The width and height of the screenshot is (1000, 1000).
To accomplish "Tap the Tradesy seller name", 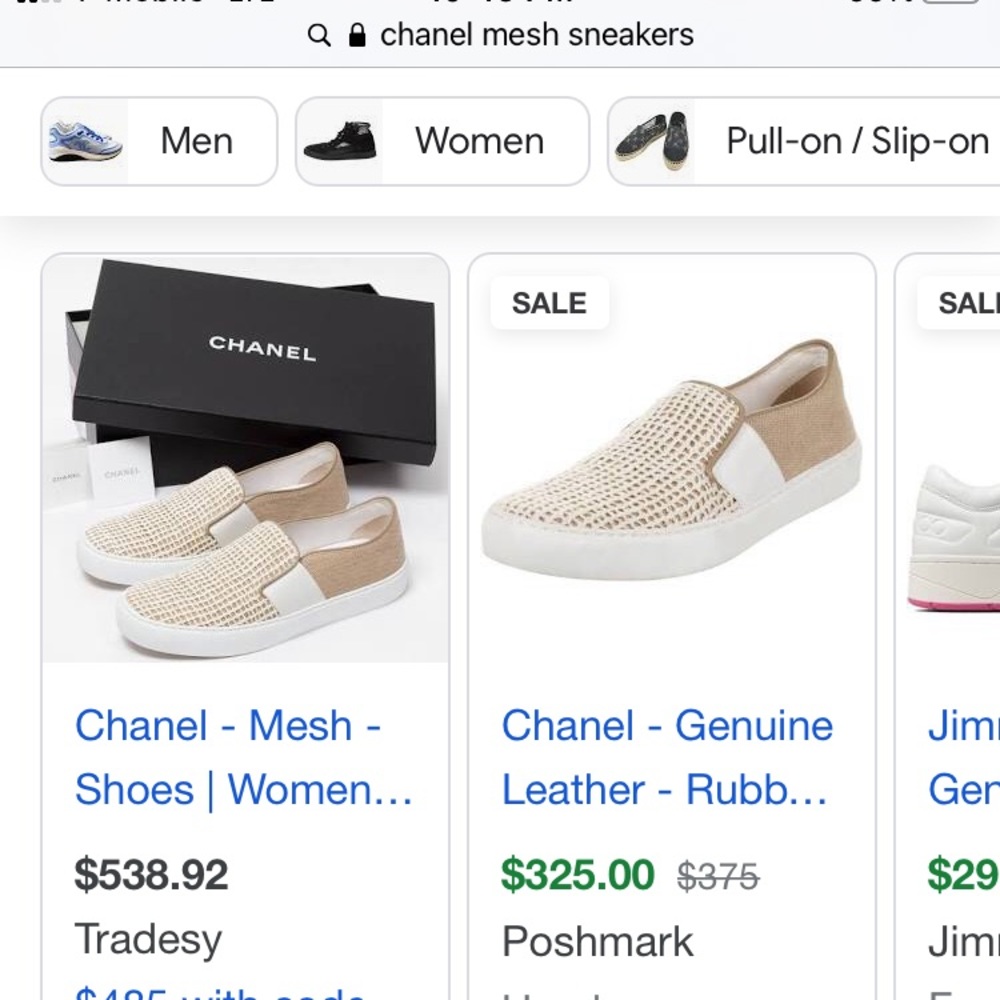I will click(x=148, y=939).
